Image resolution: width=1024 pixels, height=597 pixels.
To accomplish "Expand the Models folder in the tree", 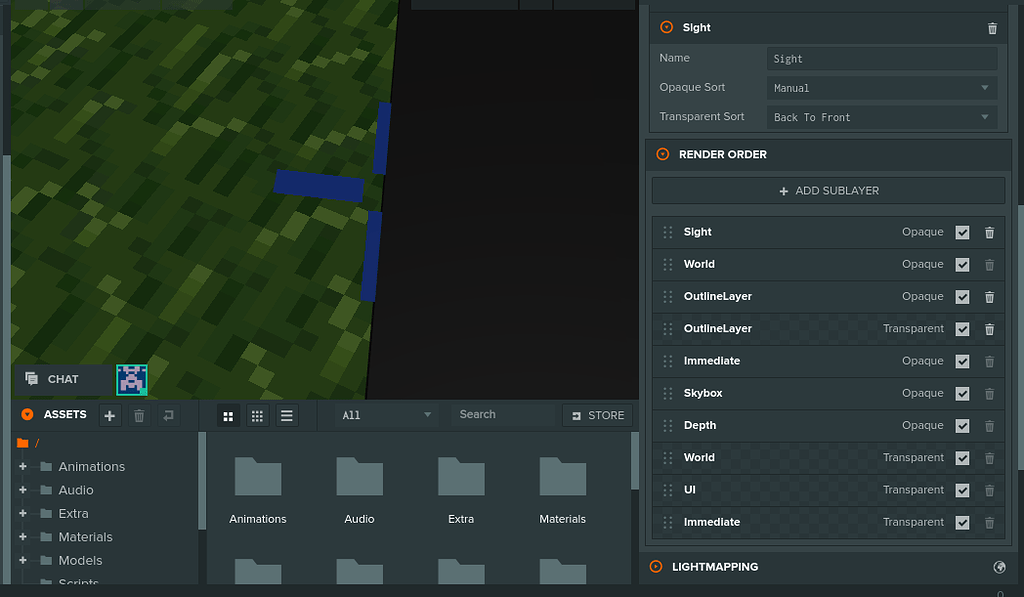I will pyautogui.click(x=23, y=560).
